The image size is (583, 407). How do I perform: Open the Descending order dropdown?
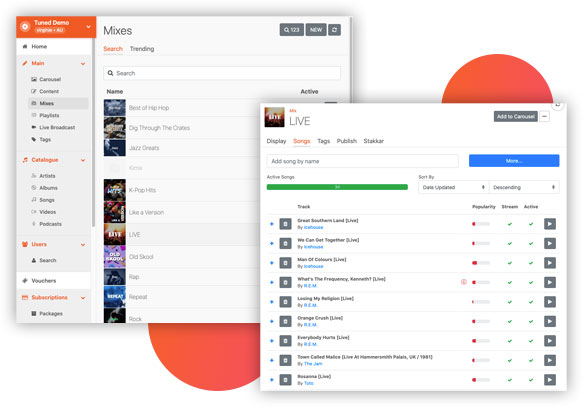pos(524,187)
